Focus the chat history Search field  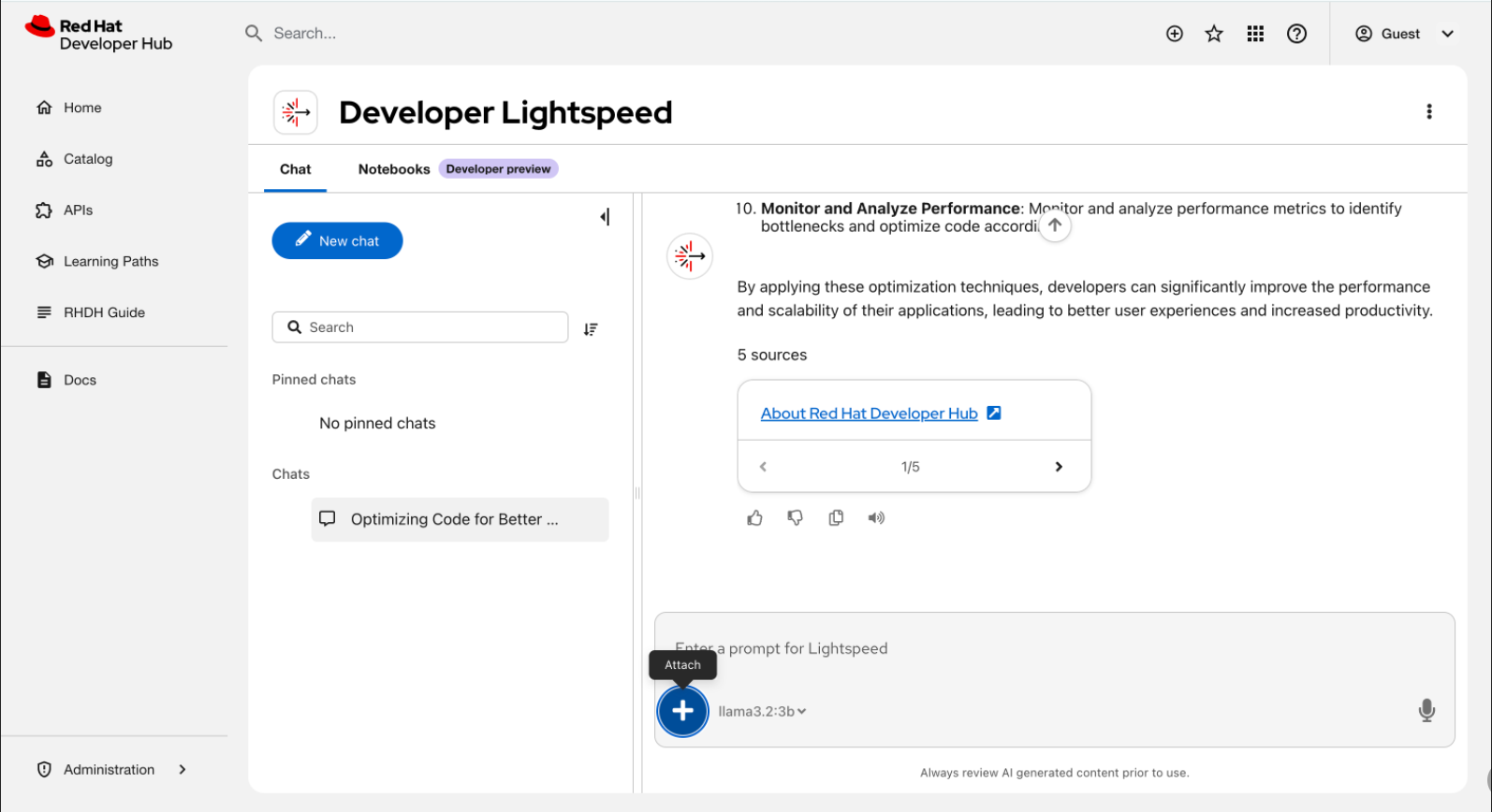(420, 327)
